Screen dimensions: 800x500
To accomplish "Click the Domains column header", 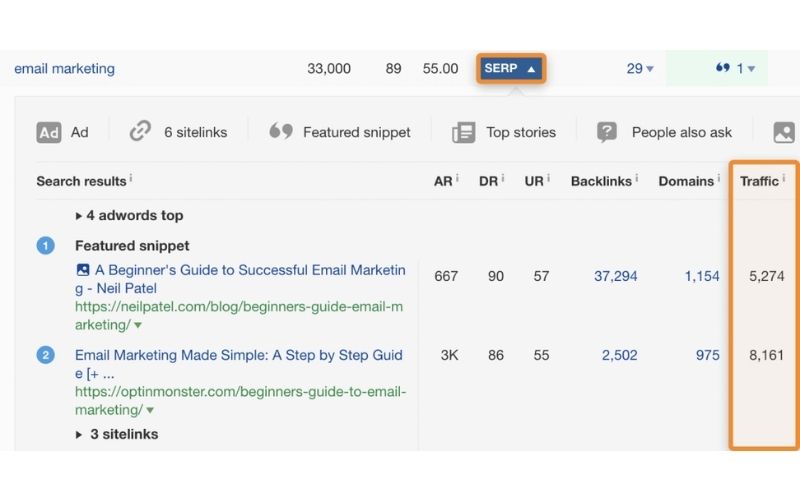I will 686,181.
